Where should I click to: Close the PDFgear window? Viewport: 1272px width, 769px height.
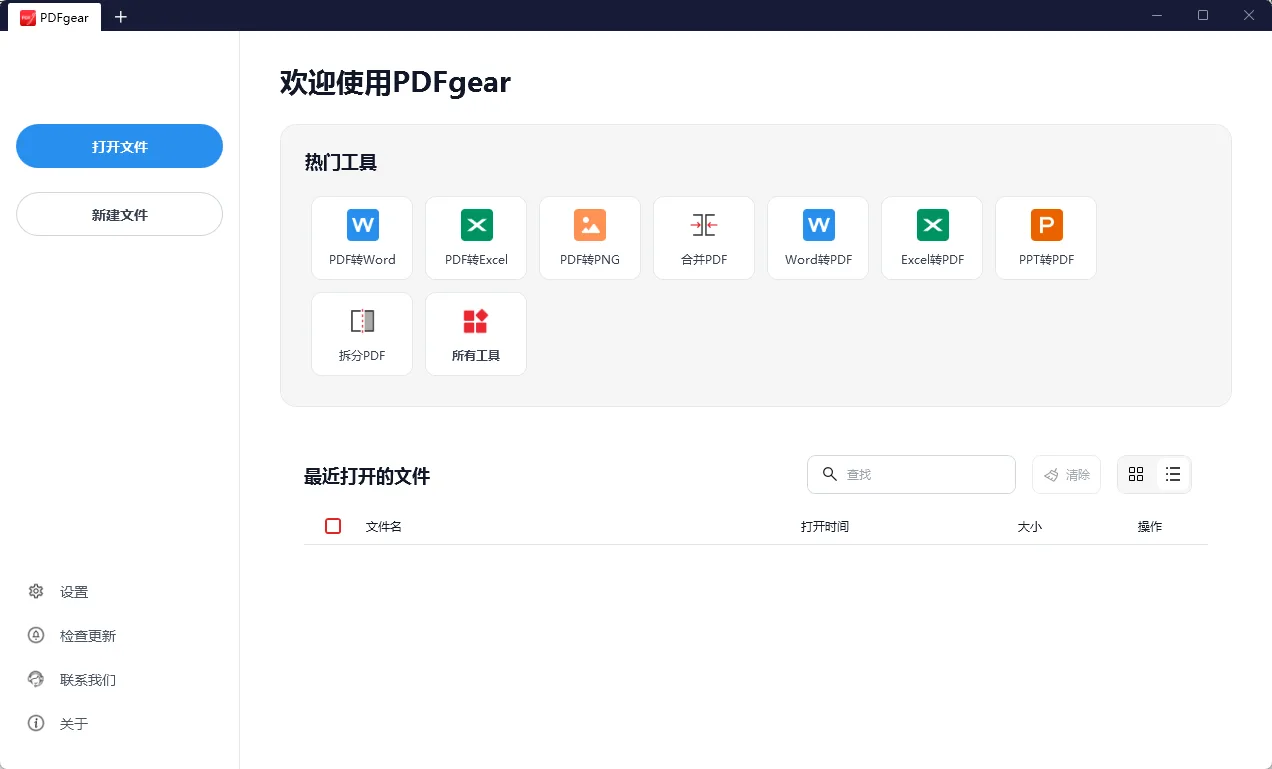coord(1249,15)
